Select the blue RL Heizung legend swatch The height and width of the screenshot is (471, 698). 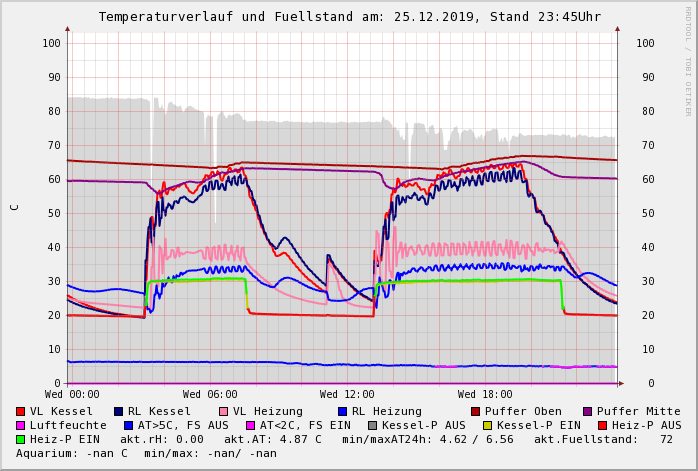click(x=342, y=412)
